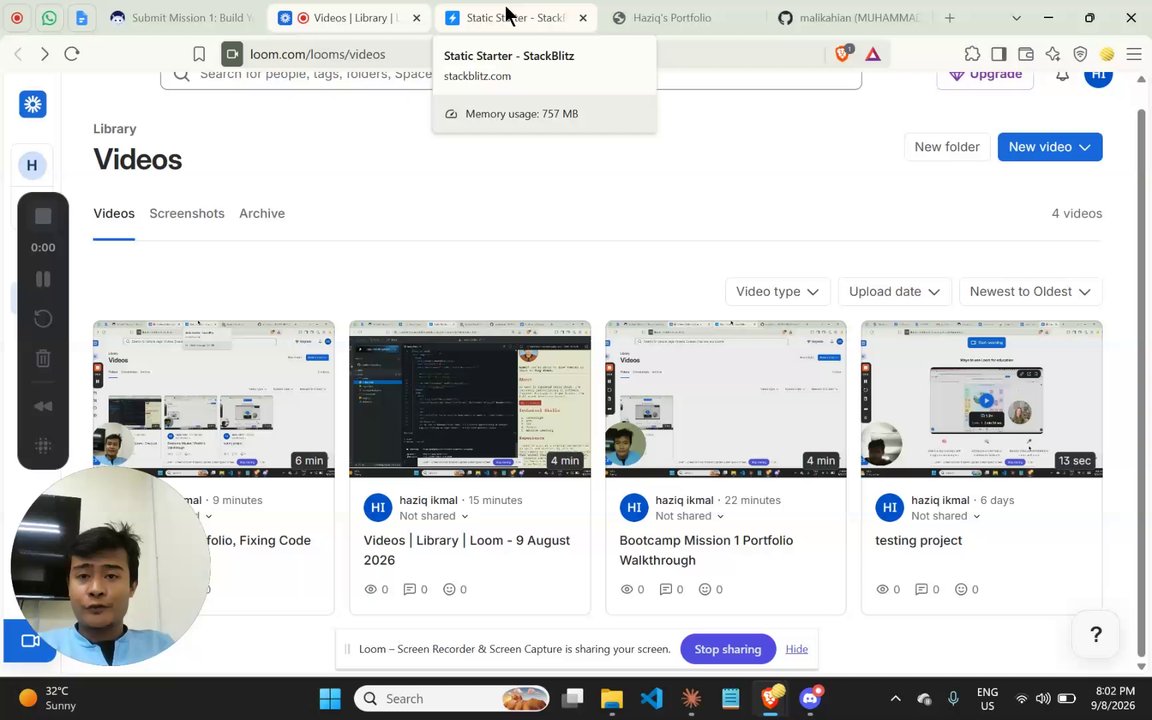Viewport: 1152px width, 720px height.
Task: Click the 4 videos count text
Action: click(1076, 214)
